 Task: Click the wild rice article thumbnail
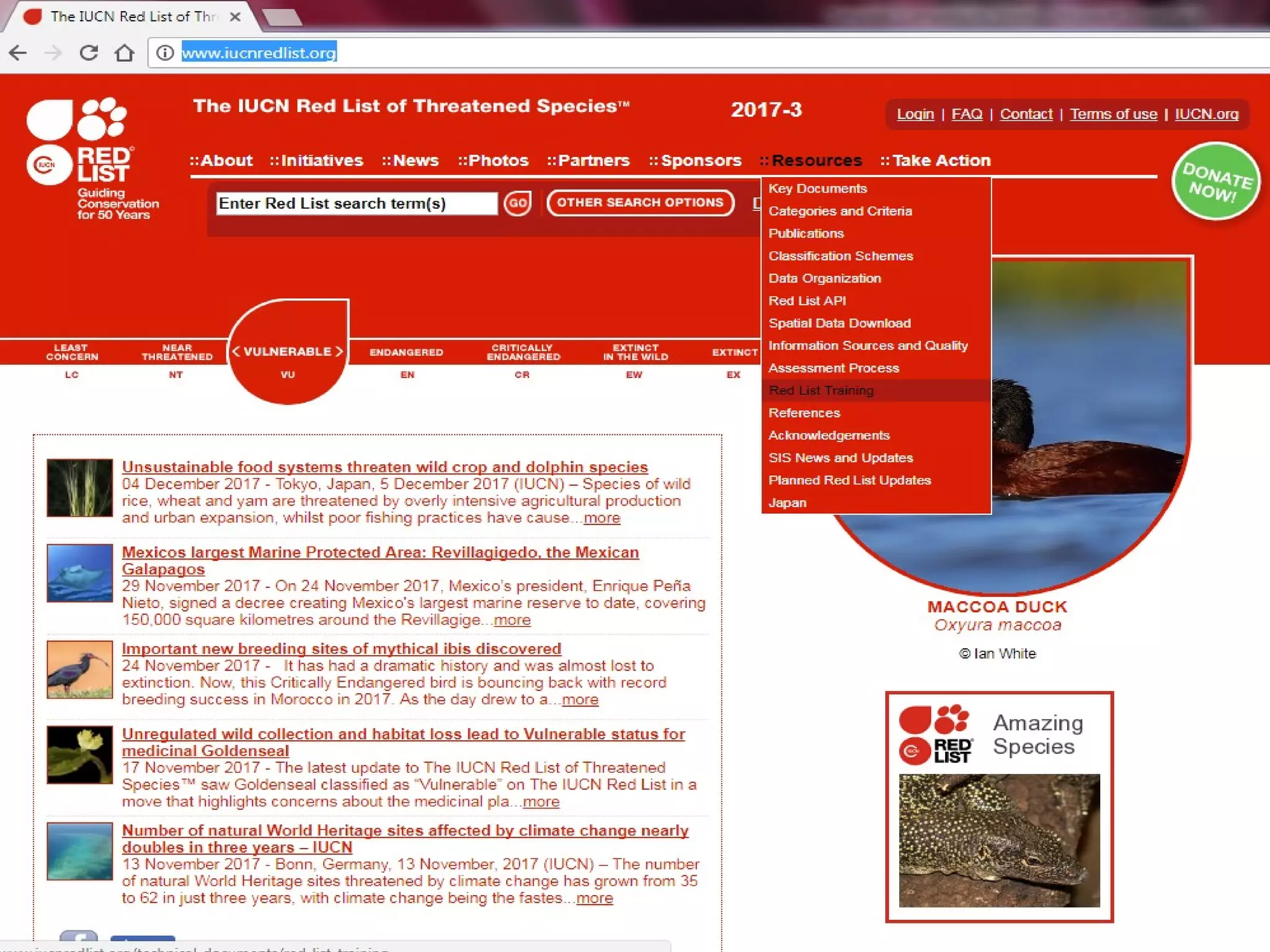click(x=80, y=488)
